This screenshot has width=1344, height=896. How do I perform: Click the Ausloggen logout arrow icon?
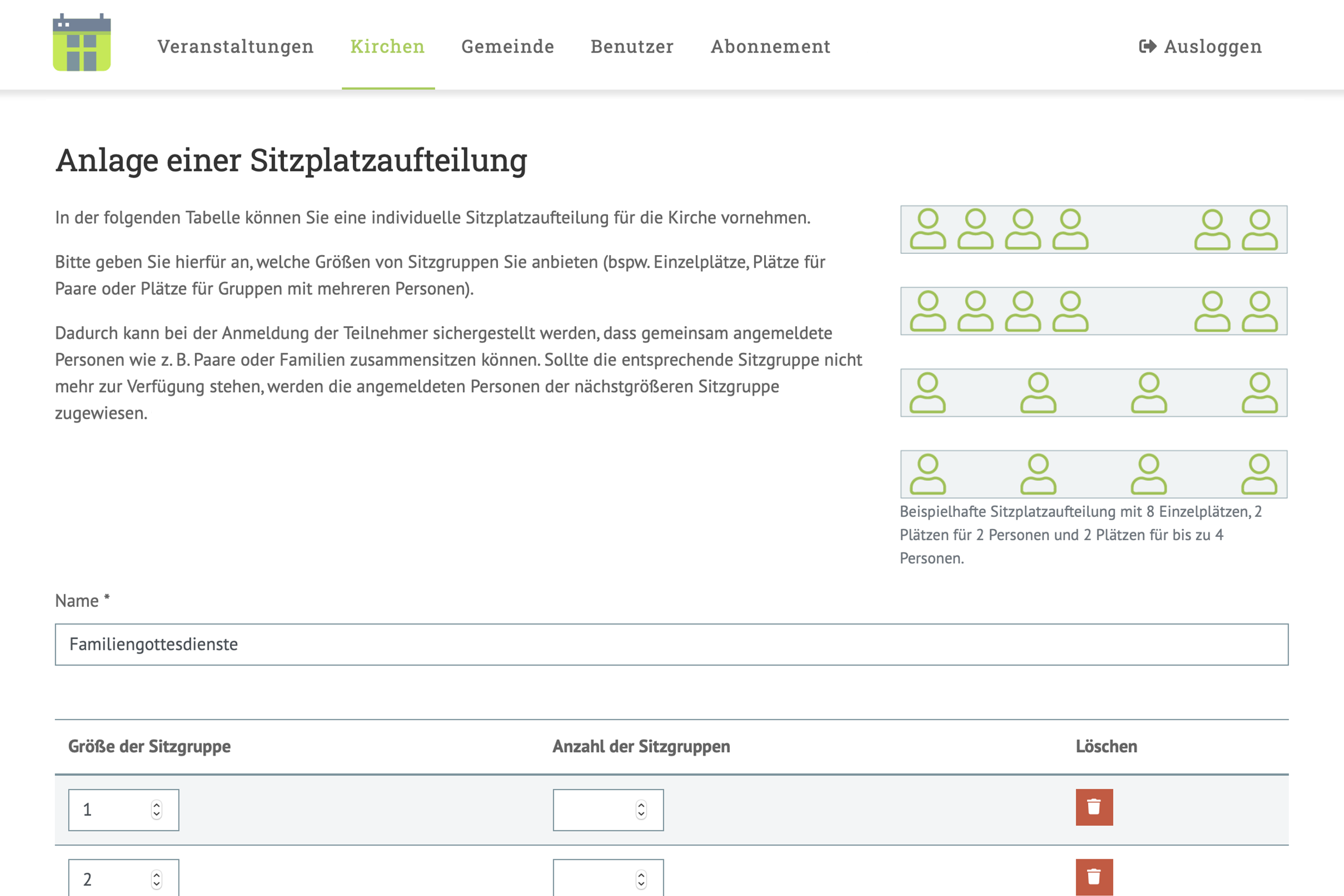[x=1147, y=46]
